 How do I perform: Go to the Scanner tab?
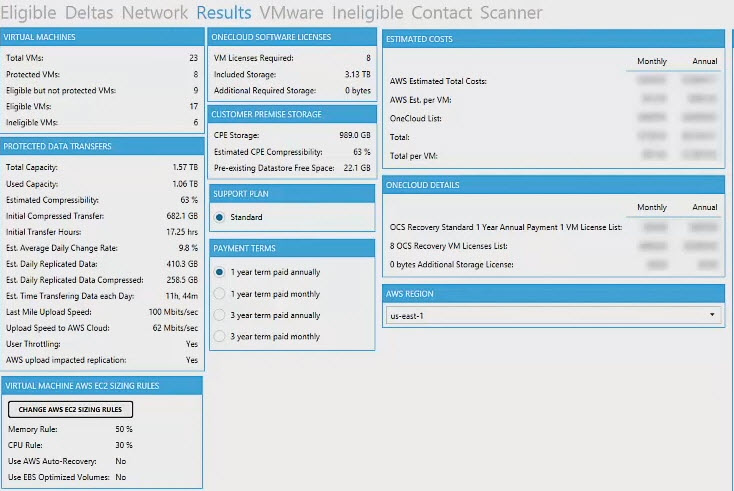tap(511, 13)
